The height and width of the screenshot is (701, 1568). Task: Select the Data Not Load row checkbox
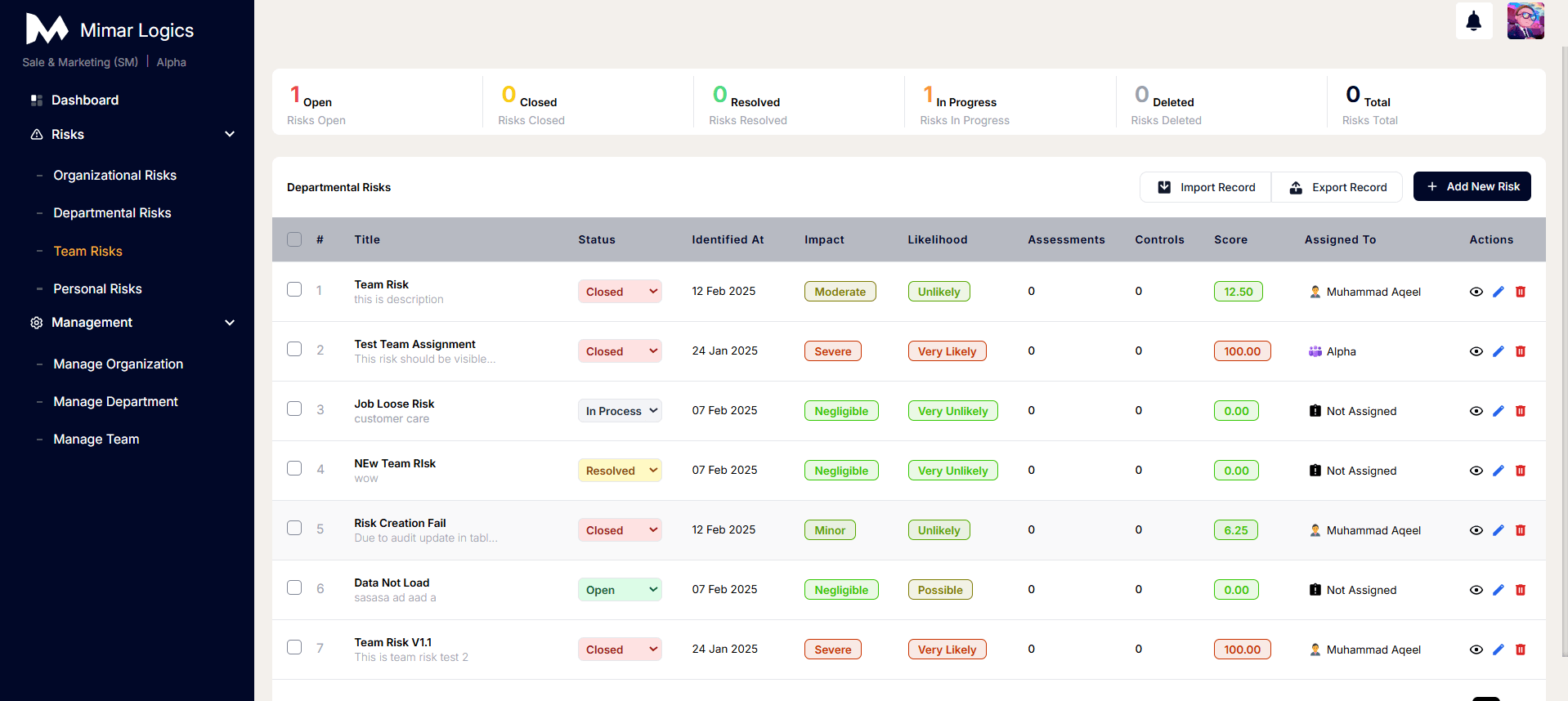pyautogui.click(x=294, y=587)
